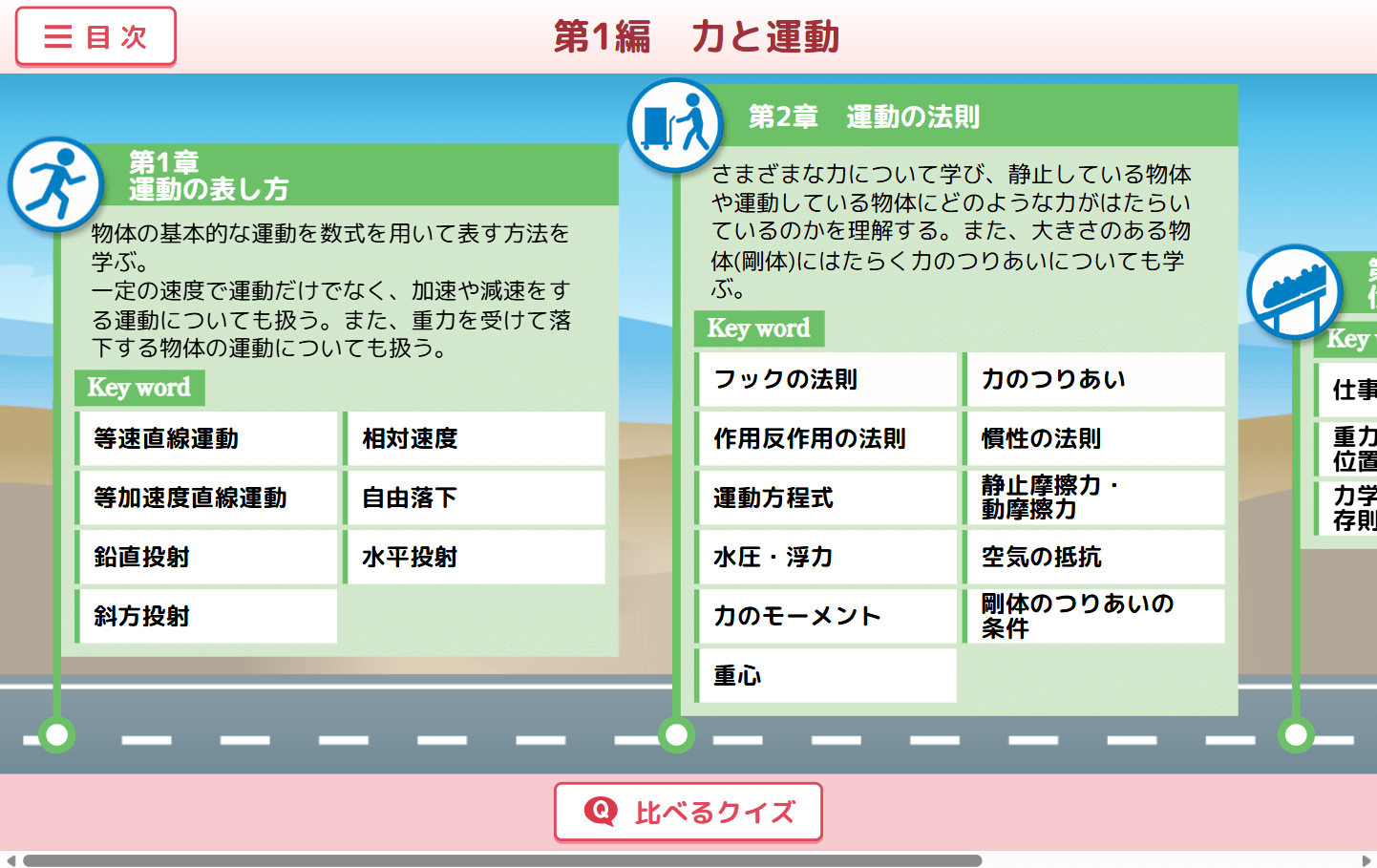
Task: Open the 比べるクイズ quiz button
Action: (688, 811)
